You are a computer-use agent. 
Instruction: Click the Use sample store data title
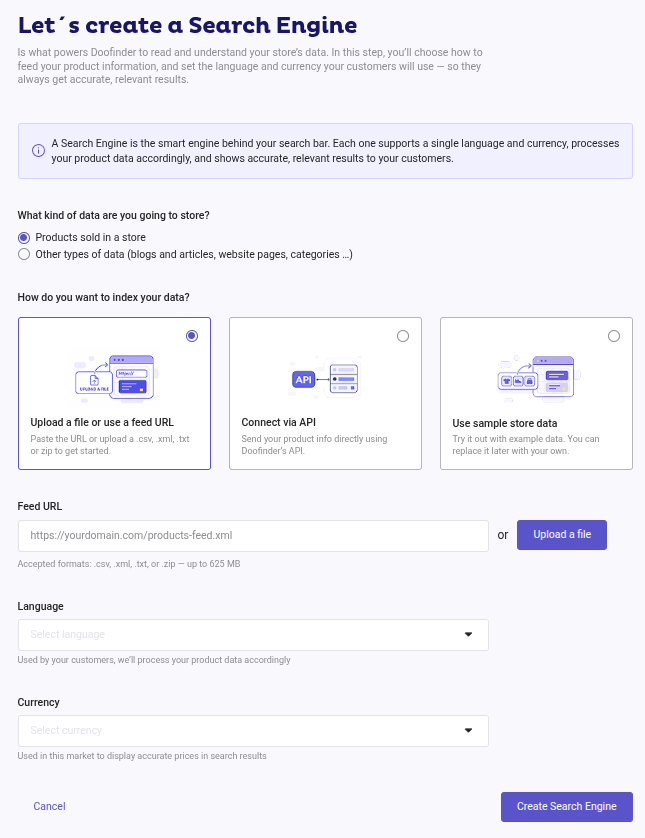click(505, 424)
